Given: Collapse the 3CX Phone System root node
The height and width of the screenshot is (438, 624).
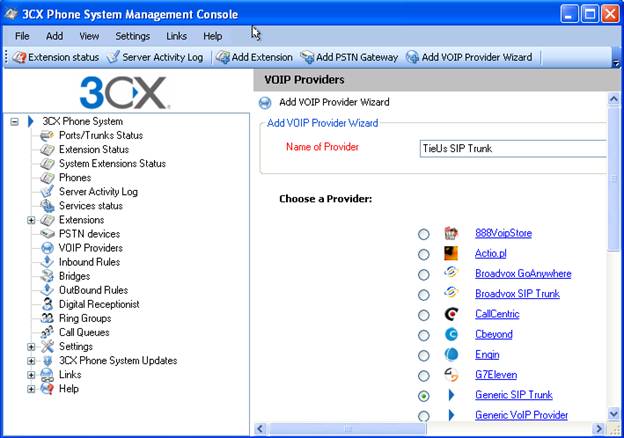Looking at the screenshot, I should tap(14, 122).
